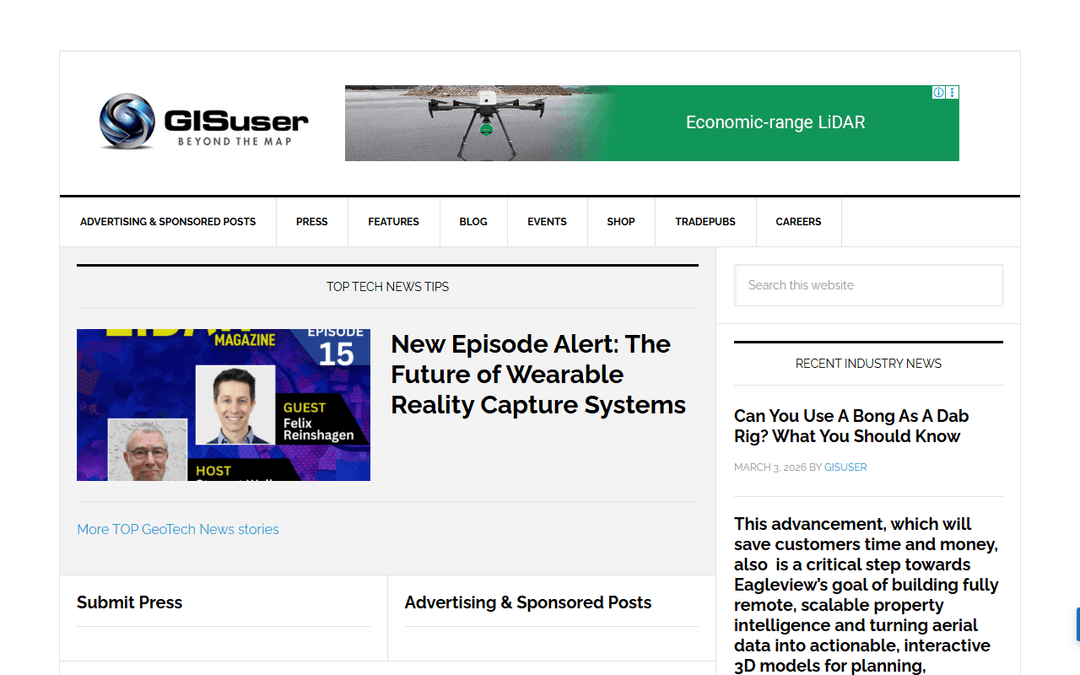Viewport: 1080px width, 675px height.
Task: Open the Economic-range LiDAR banner ad
Action: (652, 123)
